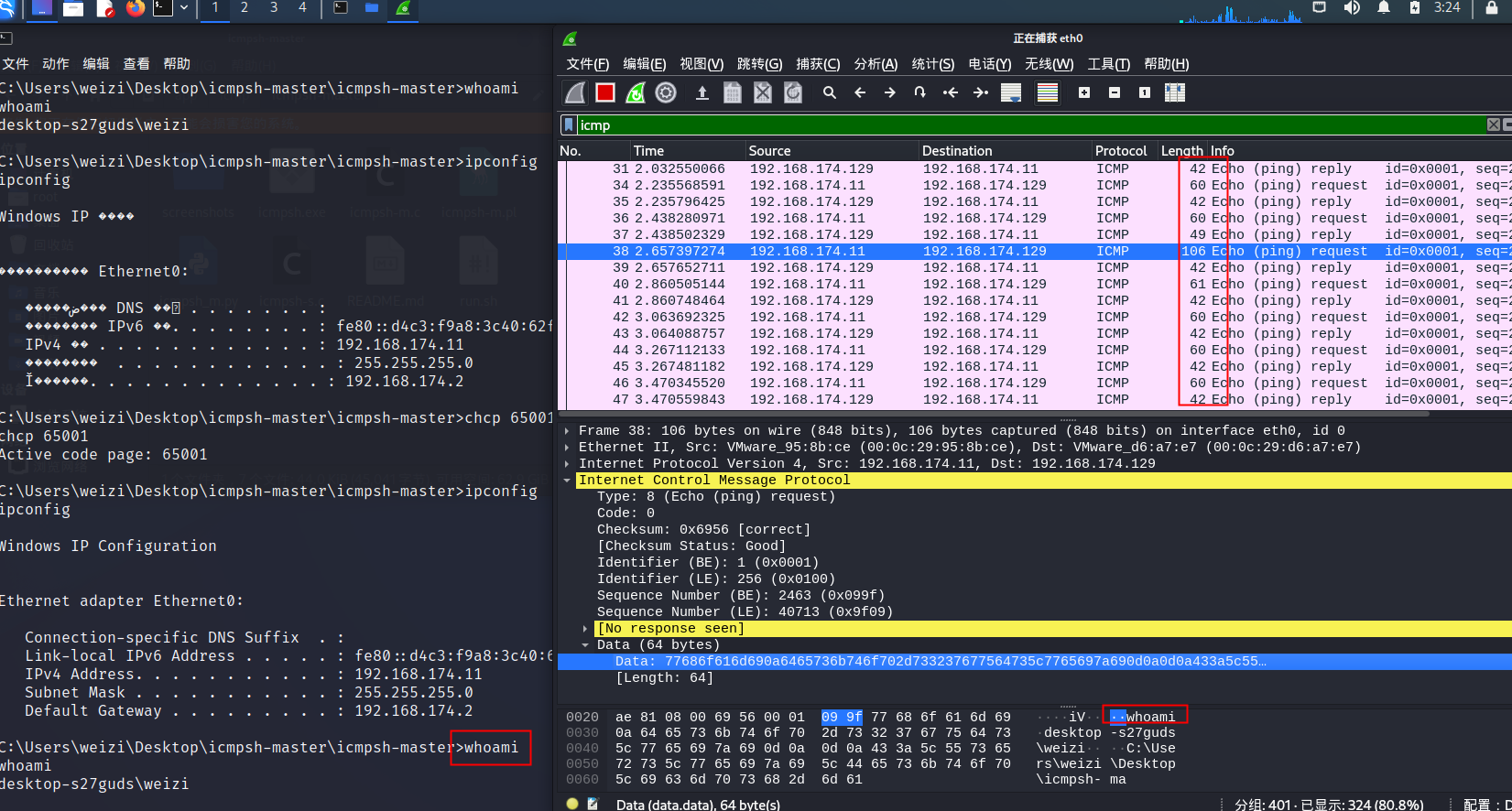
Task: Open Wireshark 无线(W) menu
Action: 1050,64
